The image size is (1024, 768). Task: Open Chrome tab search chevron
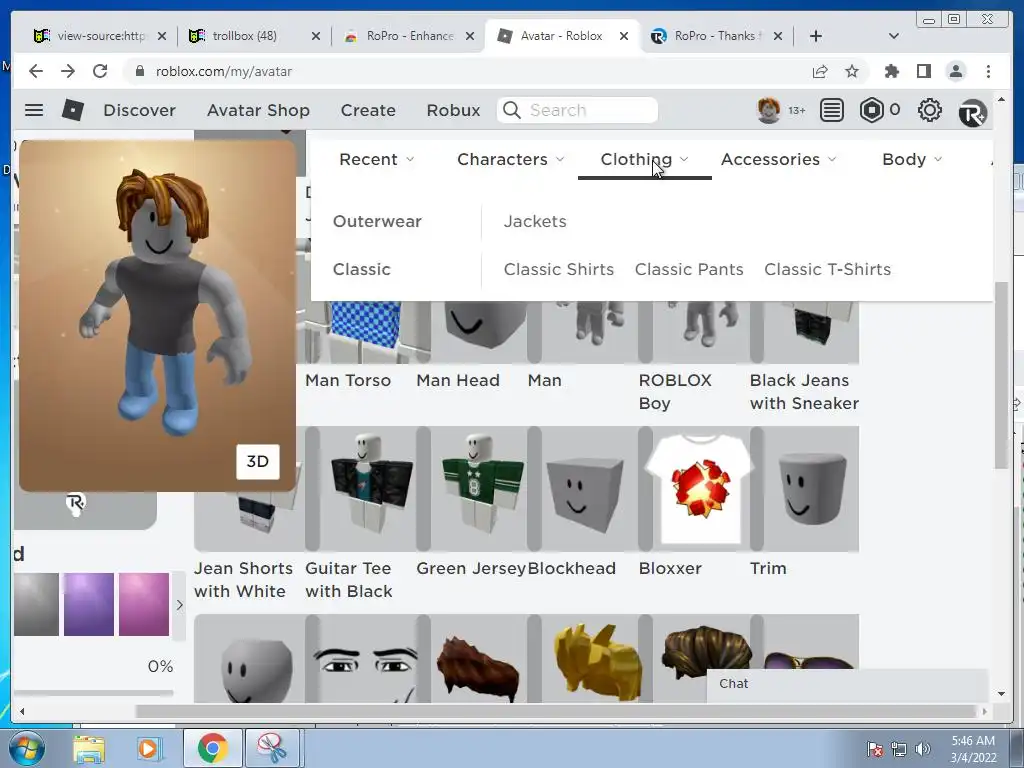(894, 36)
